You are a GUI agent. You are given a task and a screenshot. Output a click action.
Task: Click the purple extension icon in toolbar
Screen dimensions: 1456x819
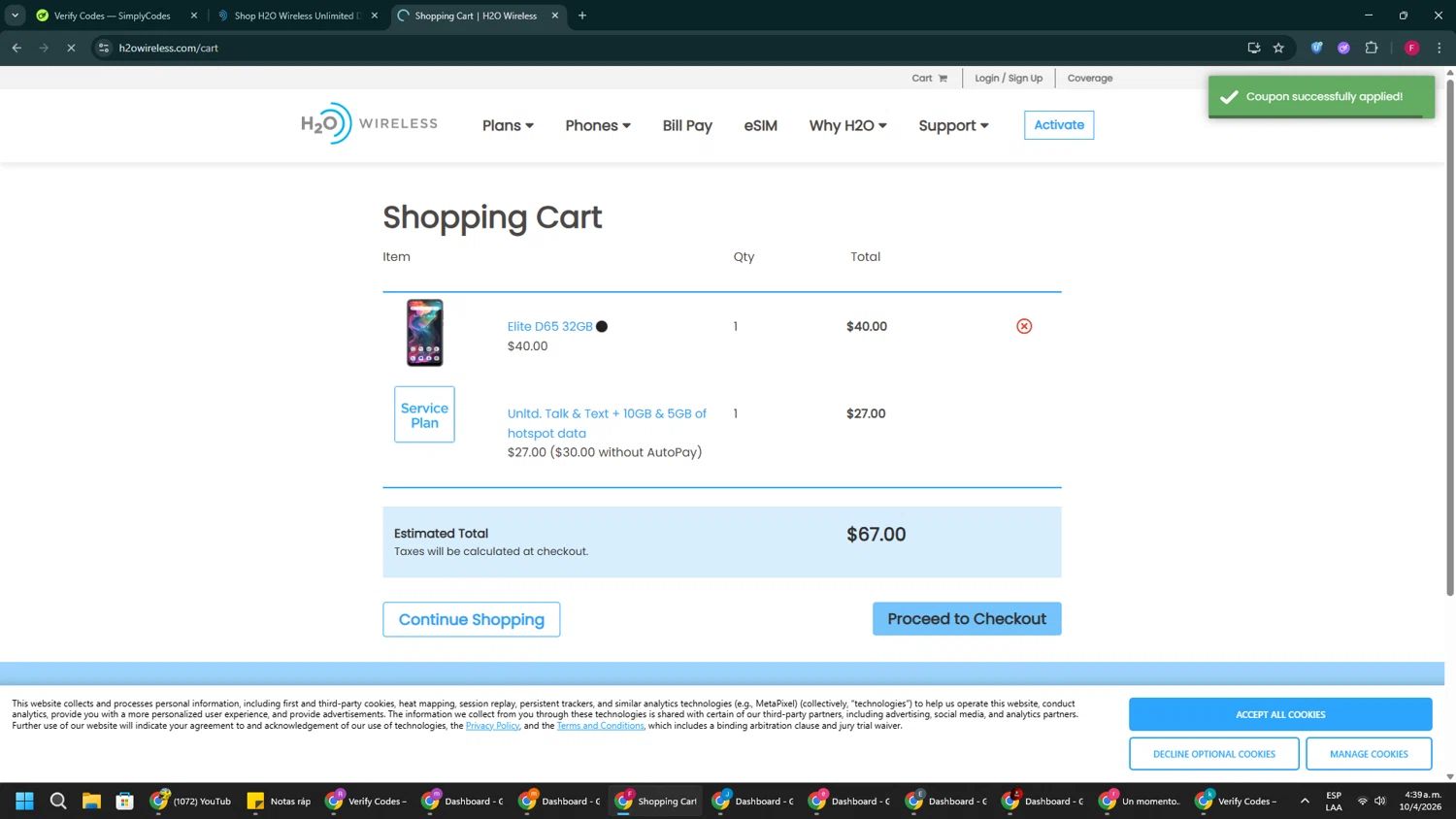tap(1343, 48)
